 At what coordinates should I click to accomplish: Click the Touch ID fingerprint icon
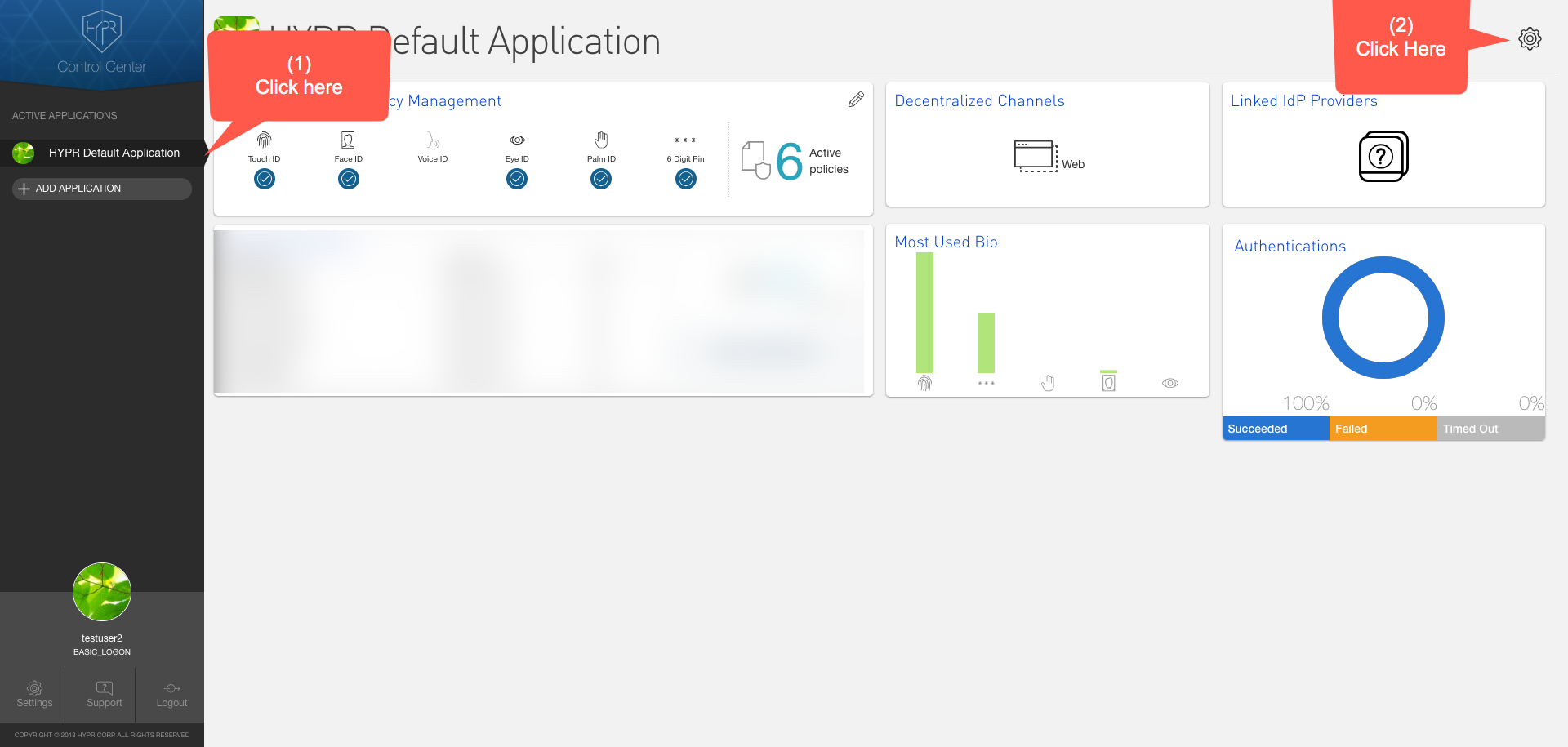(264, 140)
